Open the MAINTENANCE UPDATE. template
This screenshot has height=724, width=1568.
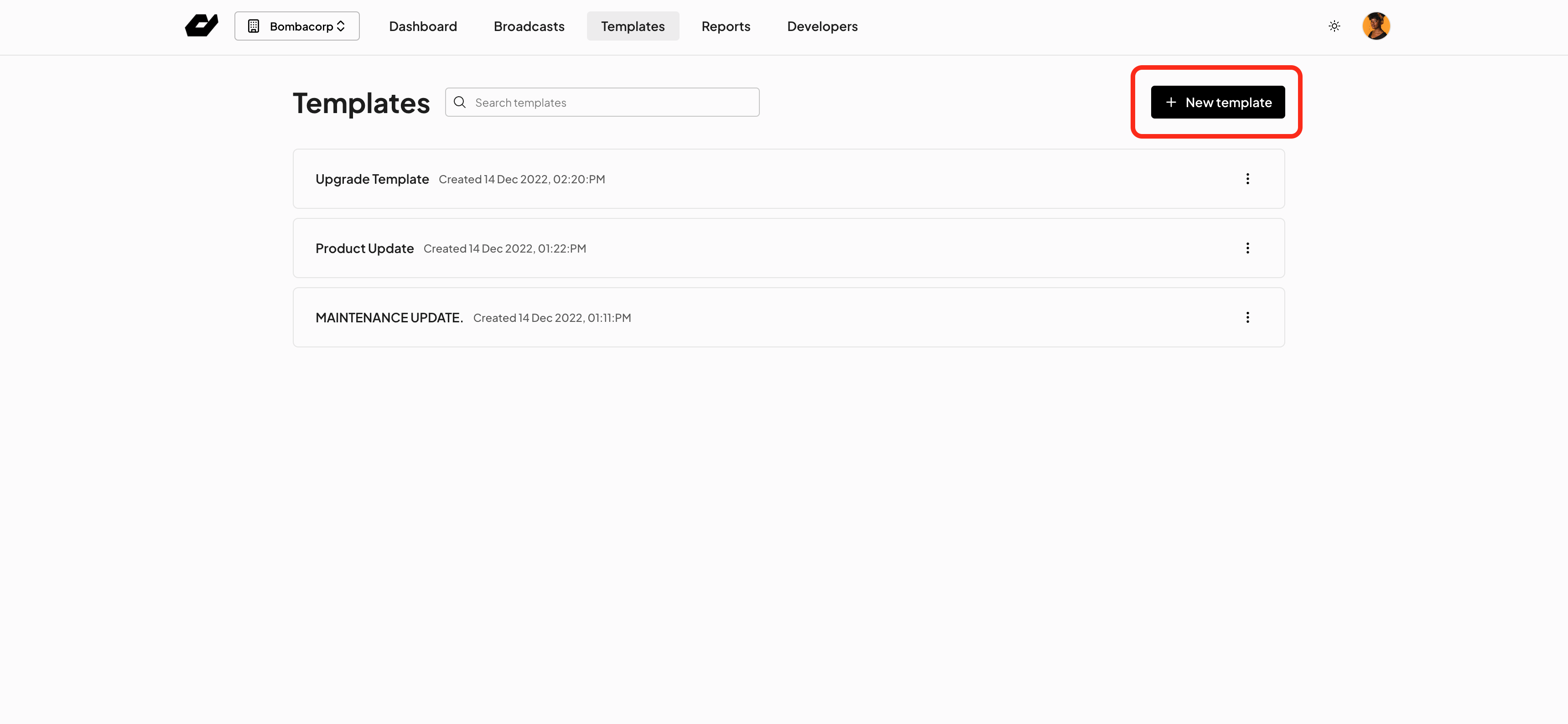[788, 318]
